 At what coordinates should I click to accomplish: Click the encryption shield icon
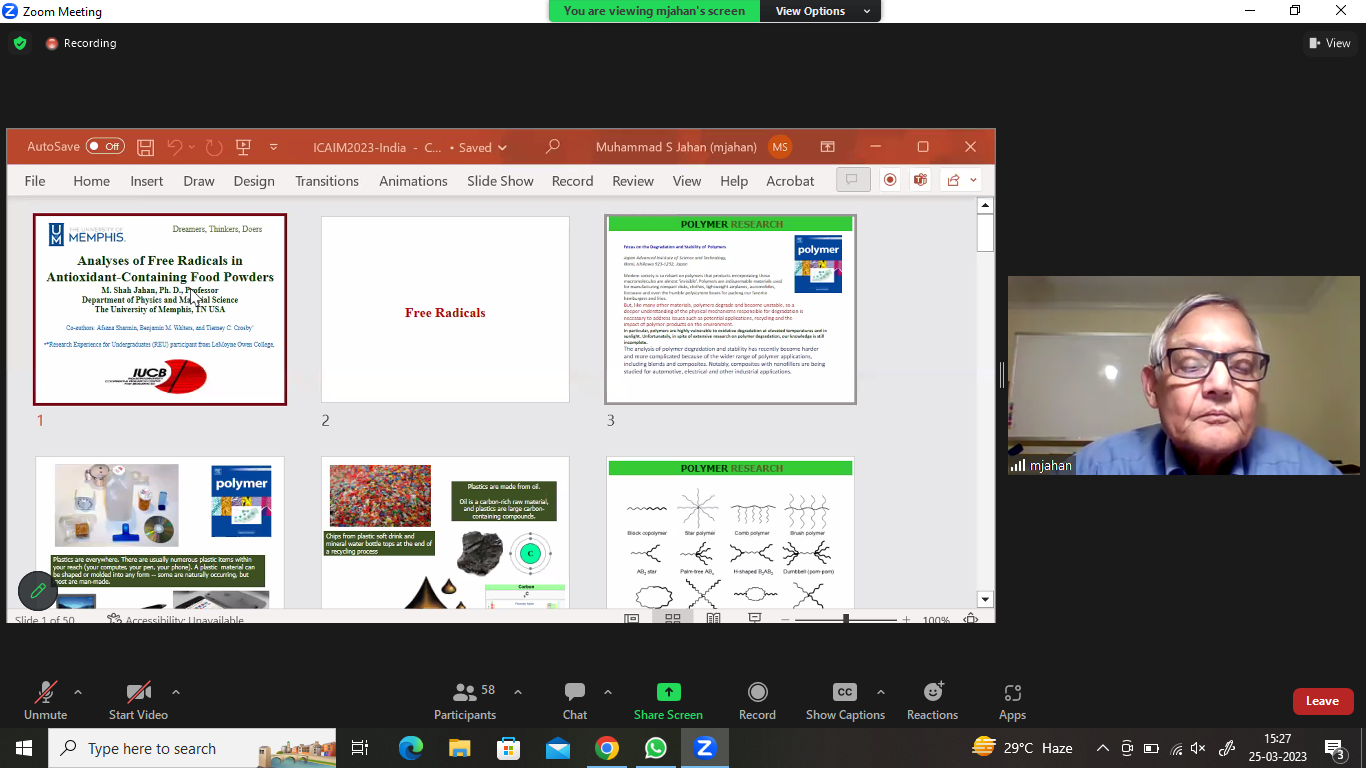point(20,43)
